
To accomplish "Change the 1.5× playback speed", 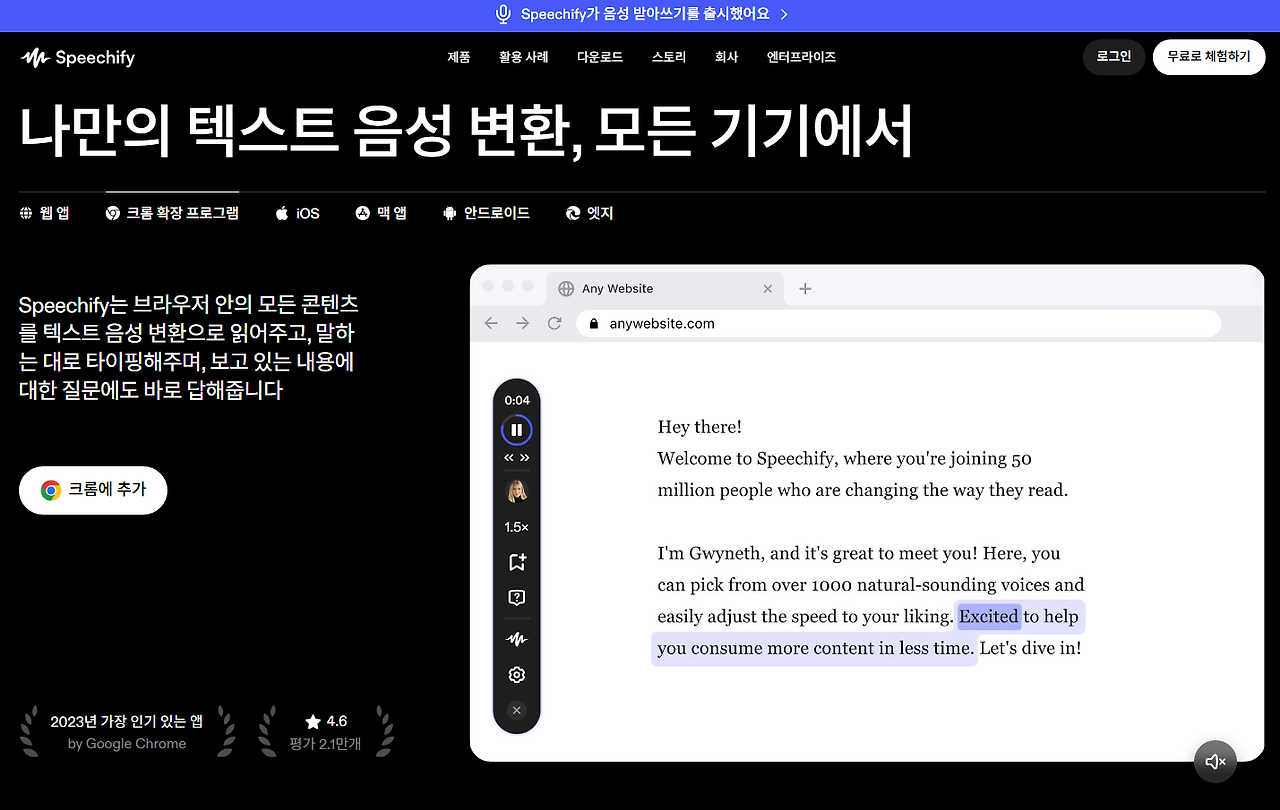I will [517, 527].
